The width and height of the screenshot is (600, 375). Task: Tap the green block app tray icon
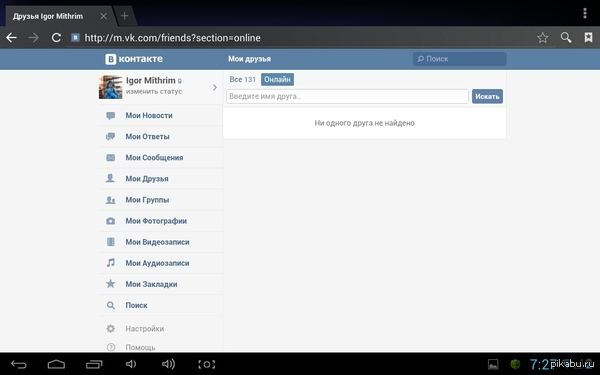click(515, 364)
